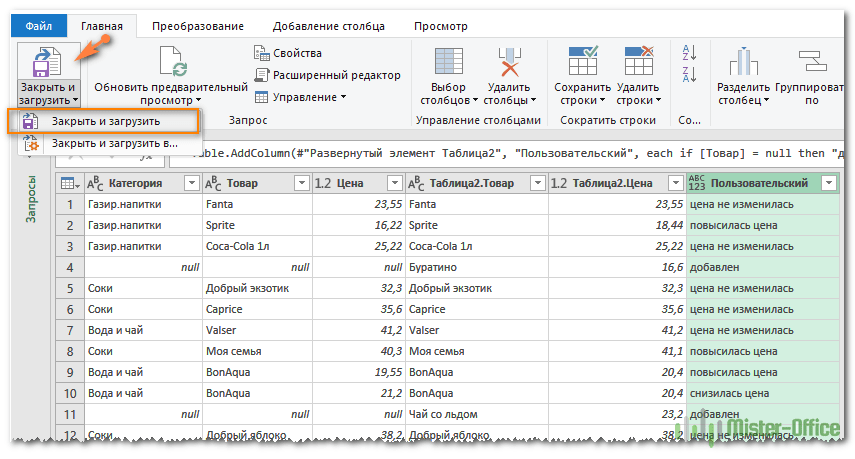The image size is (855, 459).
Task: Select the Закрыть и загрузить menu item
Action: [x=105, y=121]
